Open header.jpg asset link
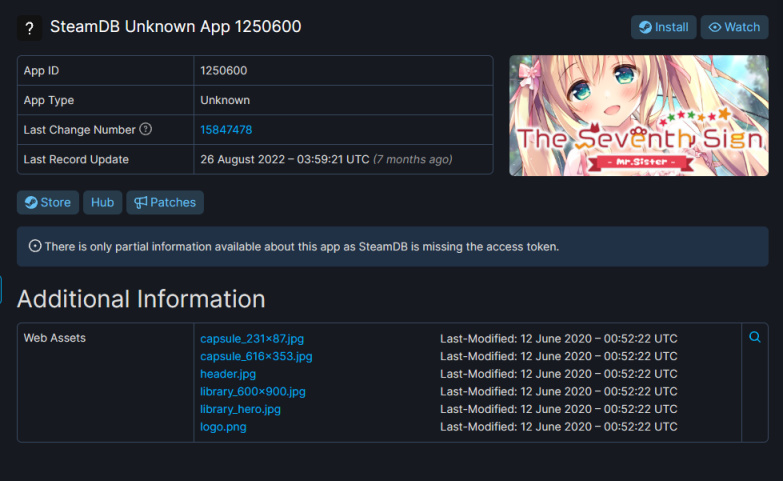783x481 pixels. [228, 374]
